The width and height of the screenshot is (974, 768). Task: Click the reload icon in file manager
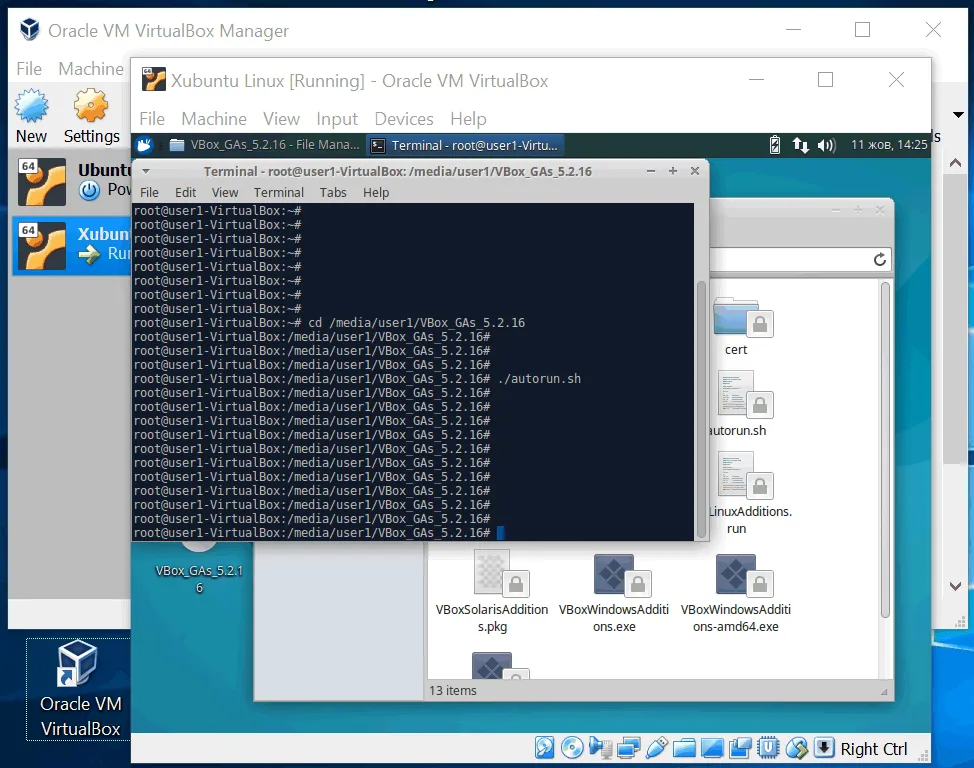pyautogui.click(x=880, y=259)
